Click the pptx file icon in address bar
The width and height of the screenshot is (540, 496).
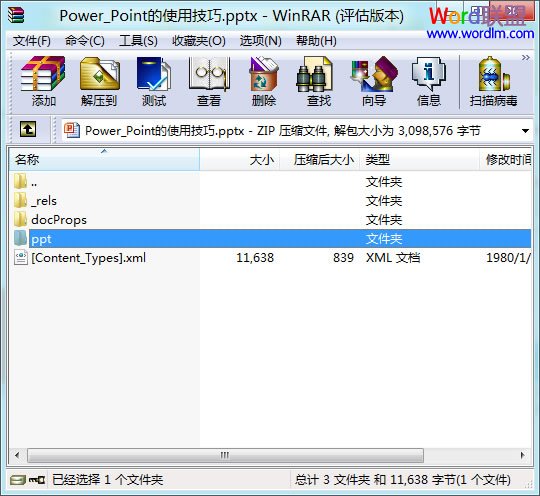point(72,131)
